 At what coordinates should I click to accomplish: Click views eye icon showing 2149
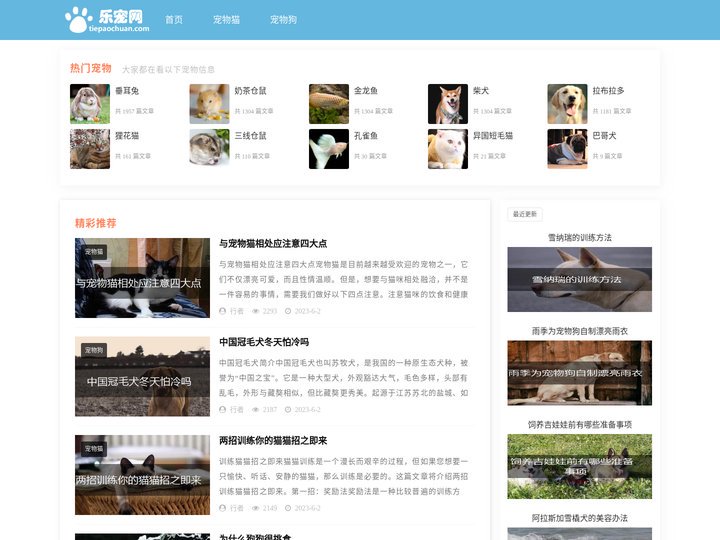point(256,508)
